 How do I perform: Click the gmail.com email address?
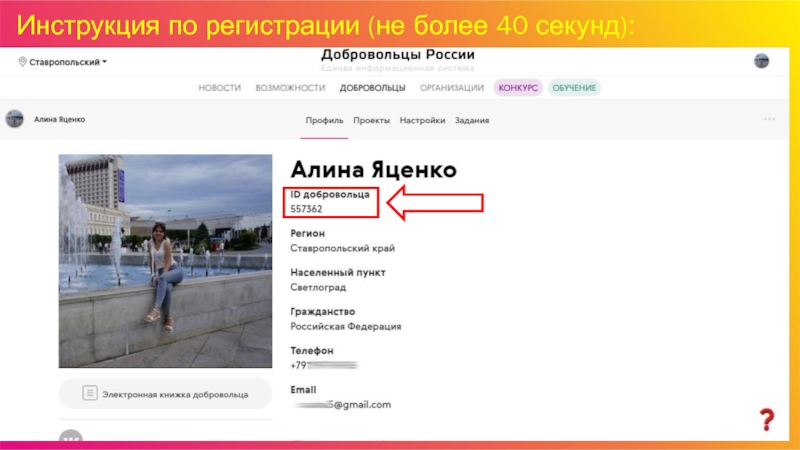coord(342,405)
